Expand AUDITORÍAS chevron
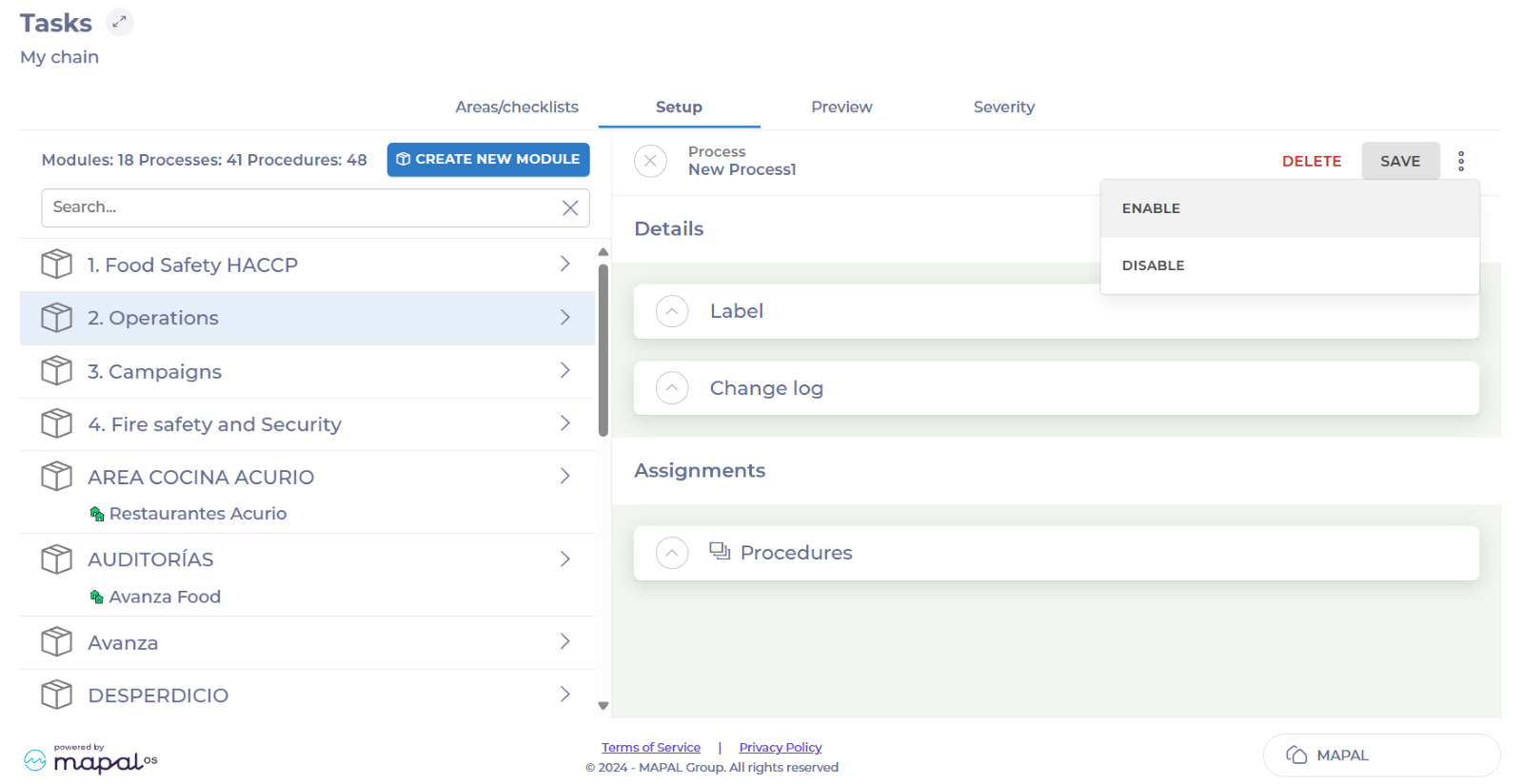The width and height of the screenshot is (1523, 784). click(x=565, y=559)
